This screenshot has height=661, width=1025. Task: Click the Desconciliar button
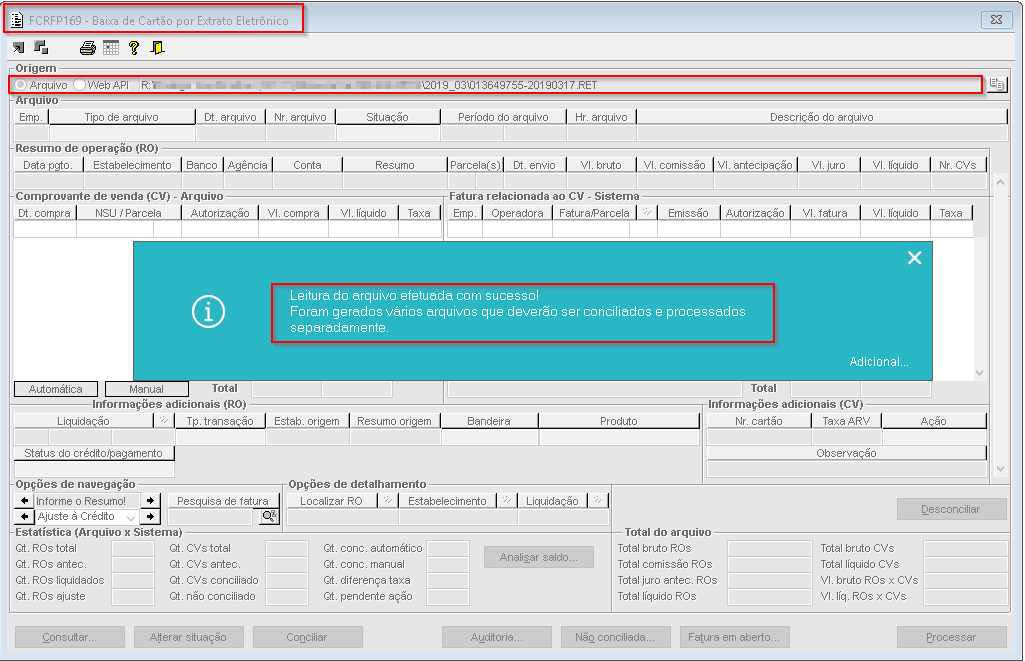951,509
